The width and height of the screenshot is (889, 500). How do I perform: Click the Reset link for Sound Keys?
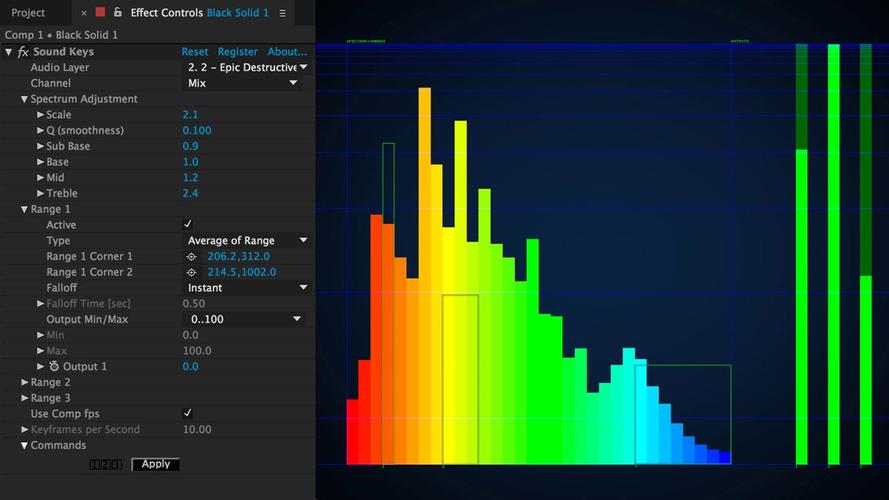tap(194, 52)
